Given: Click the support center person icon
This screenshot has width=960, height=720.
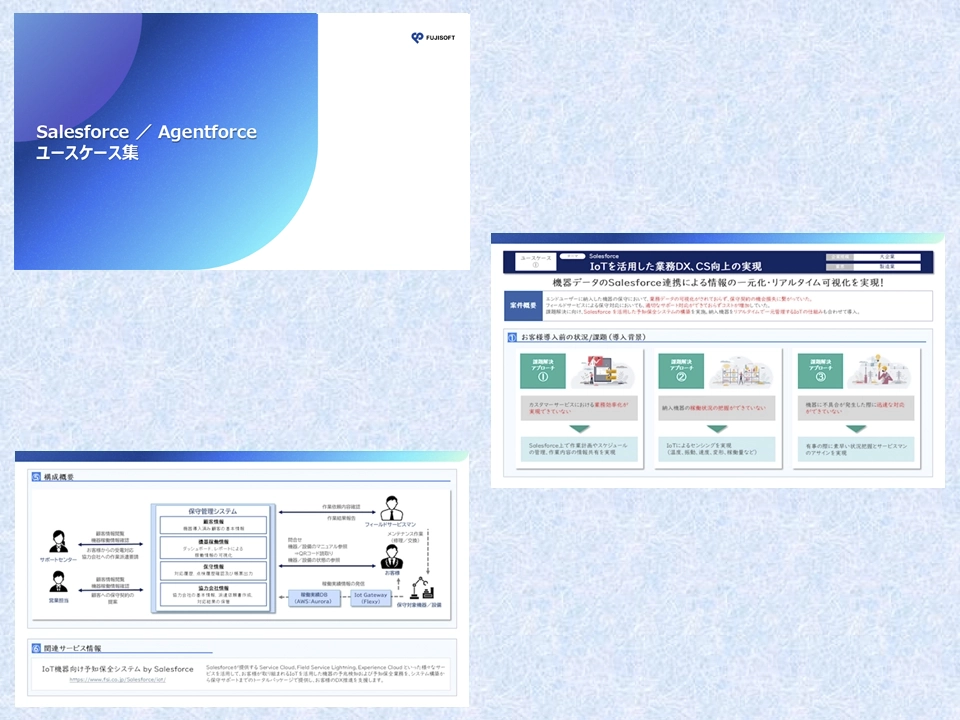Looking at the screenshot, I should click(x=58, y=540).
